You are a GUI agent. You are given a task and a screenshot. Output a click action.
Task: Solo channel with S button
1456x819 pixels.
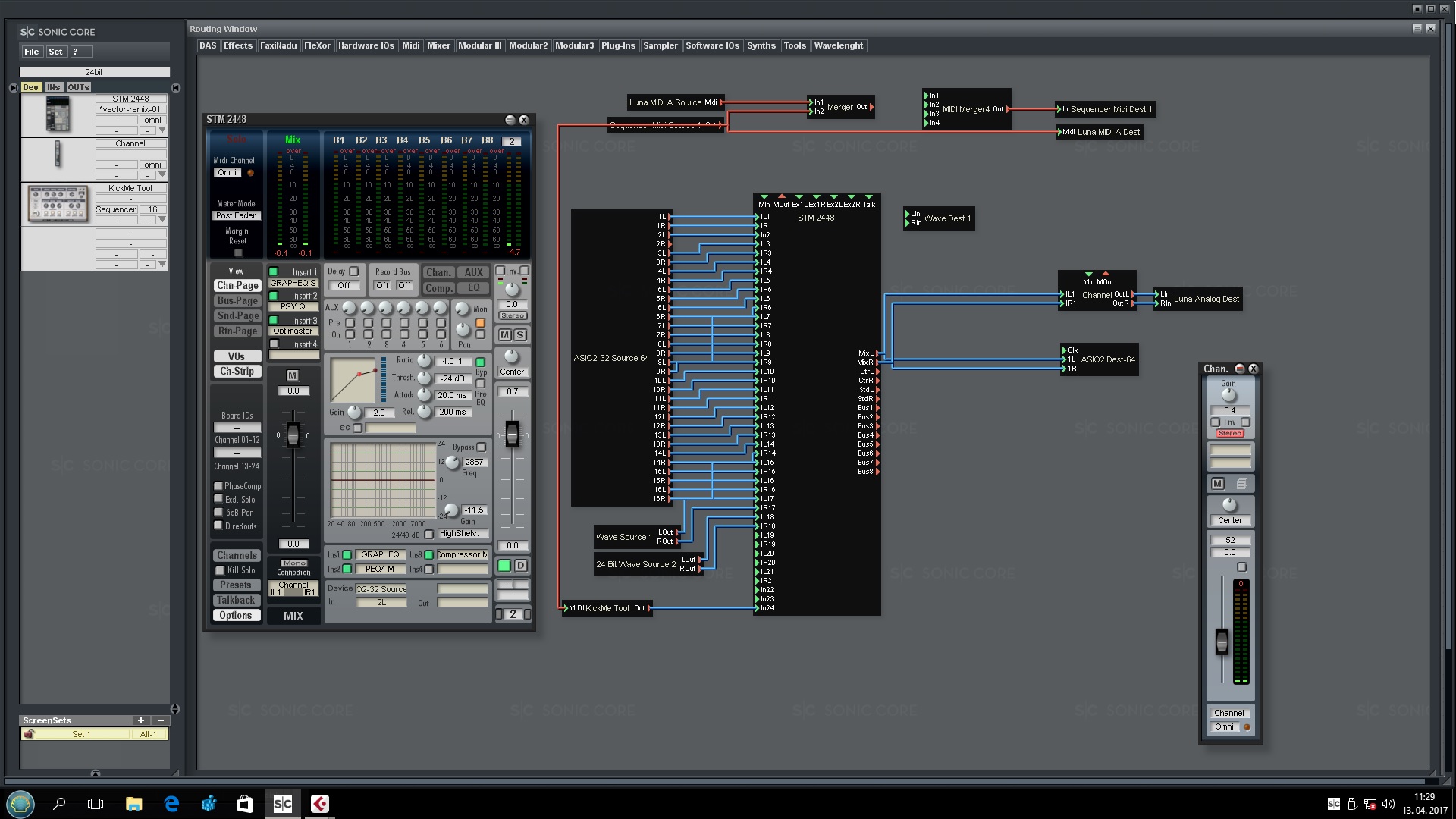coord(520,334)
